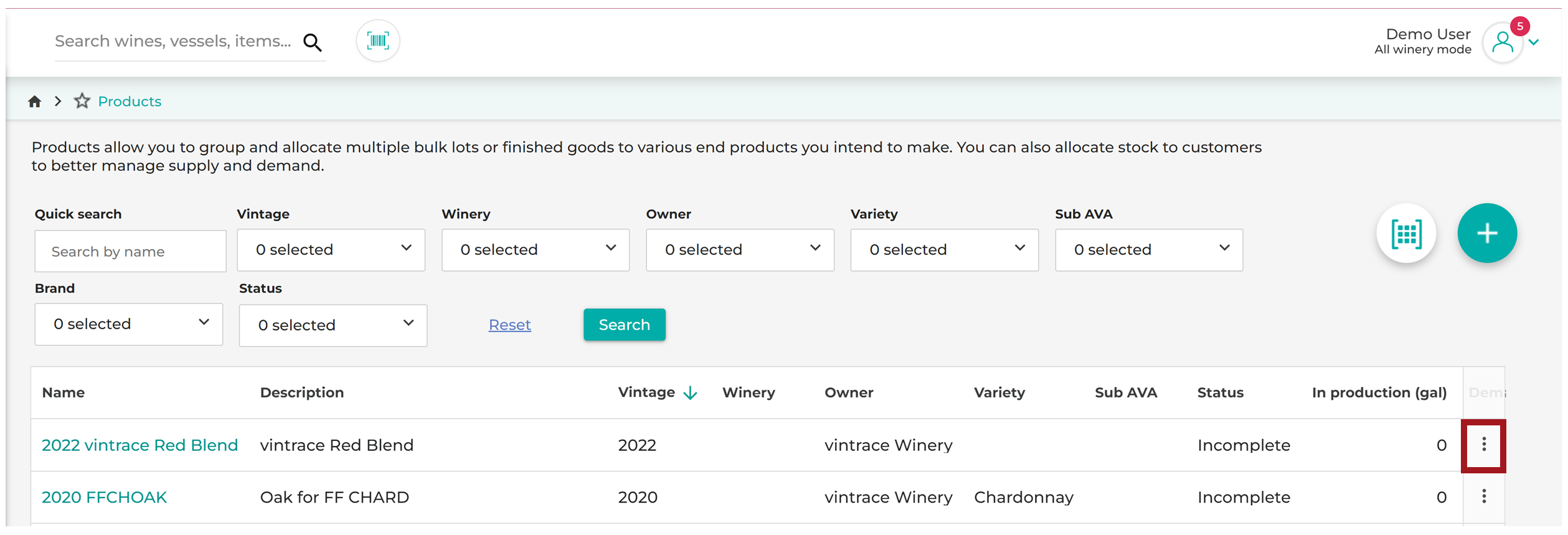
Task: Sort by In production (gal) column header
Action: tap(1379, 394)
